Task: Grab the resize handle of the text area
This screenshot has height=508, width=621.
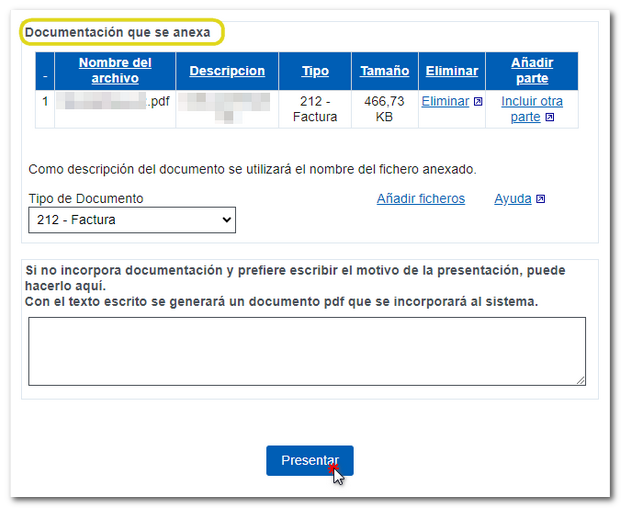Action: pyautogui.click(x=580, y=380)
